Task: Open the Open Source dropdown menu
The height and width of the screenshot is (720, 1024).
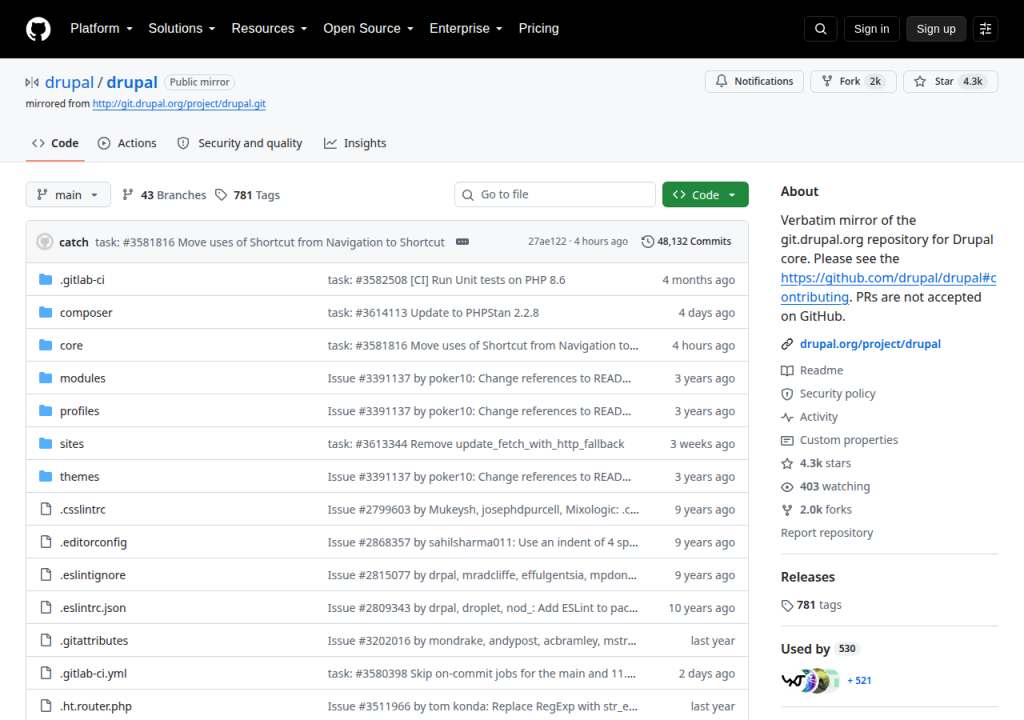Action: [368, 29]
